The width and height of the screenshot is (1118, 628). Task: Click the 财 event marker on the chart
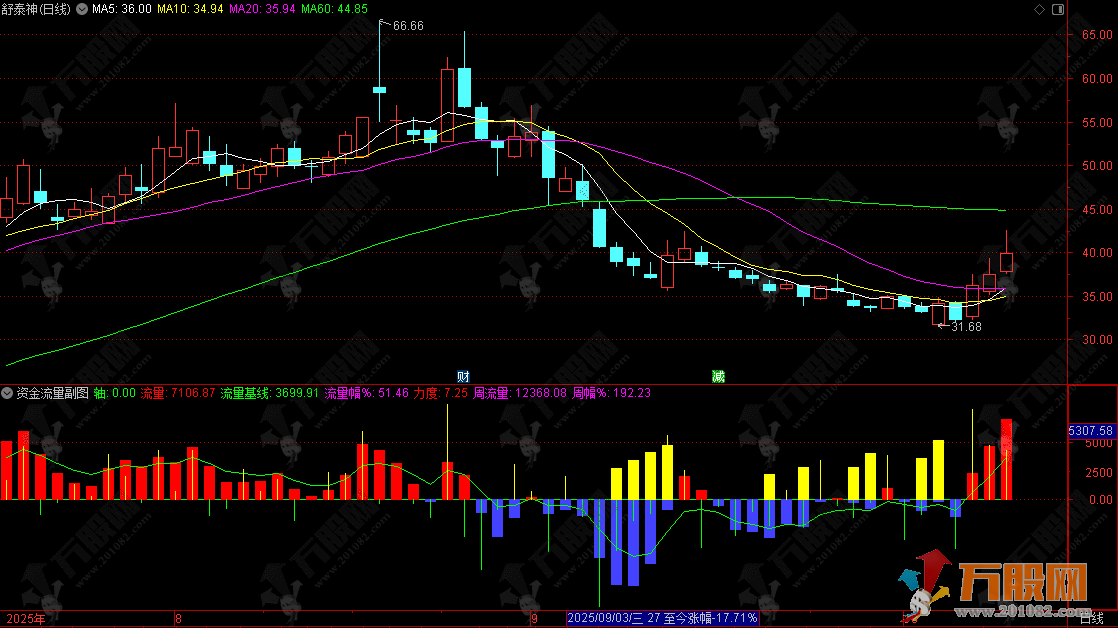click(x=463, y=376)
